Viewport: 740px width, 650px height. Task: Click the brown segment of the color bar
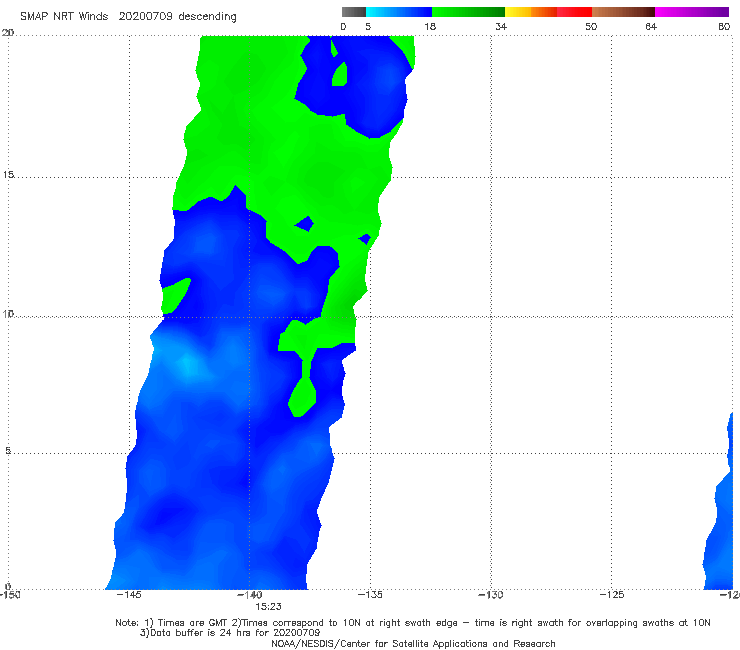[x=623, y=12]
